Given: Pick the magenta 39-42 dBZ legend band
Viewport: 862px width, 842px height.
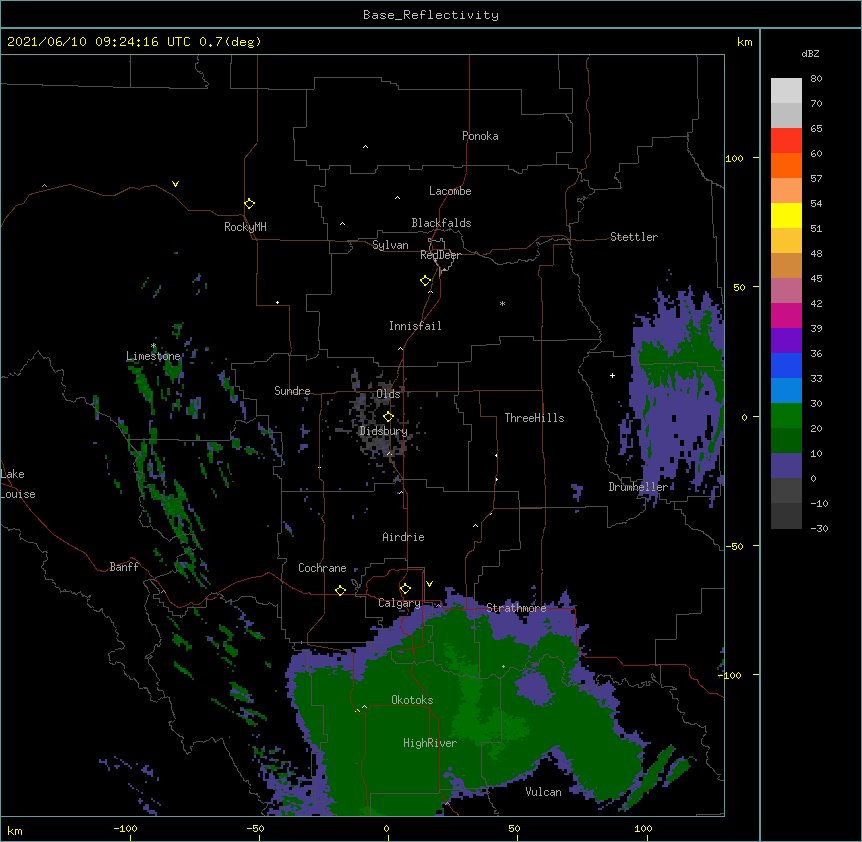Looking at the screenshot, I should (x=786, y=315).
